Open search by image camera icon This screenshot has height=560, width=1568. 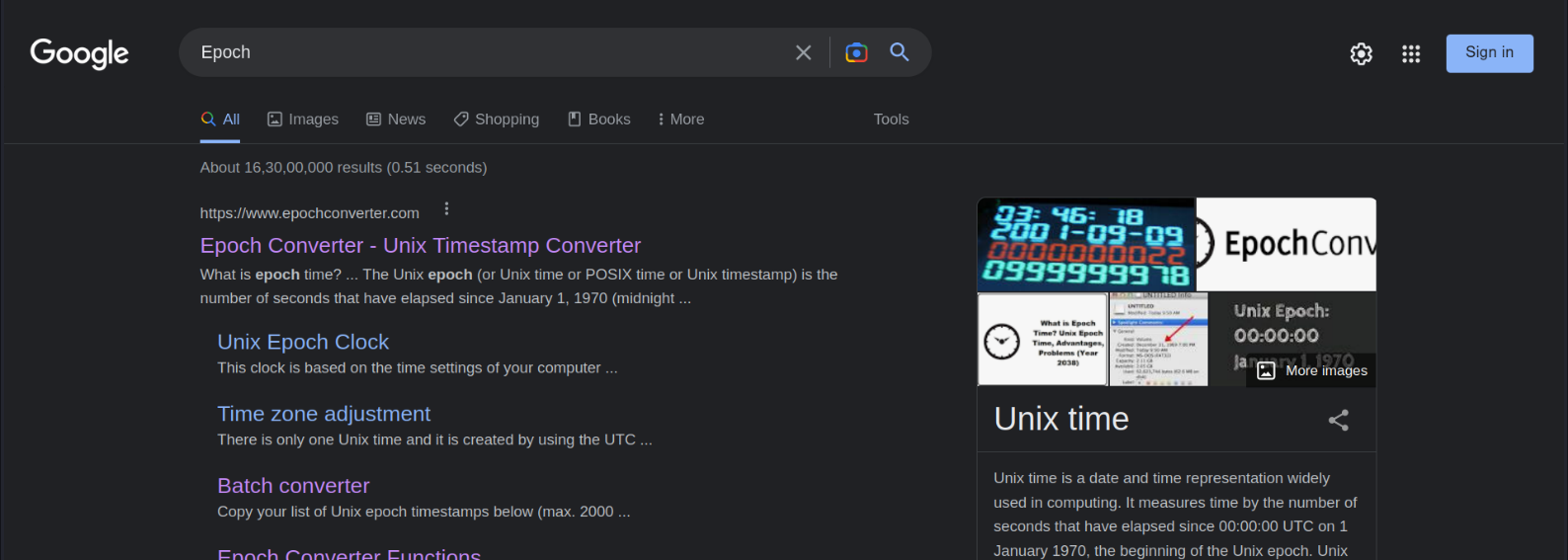[x=856, y=52]
